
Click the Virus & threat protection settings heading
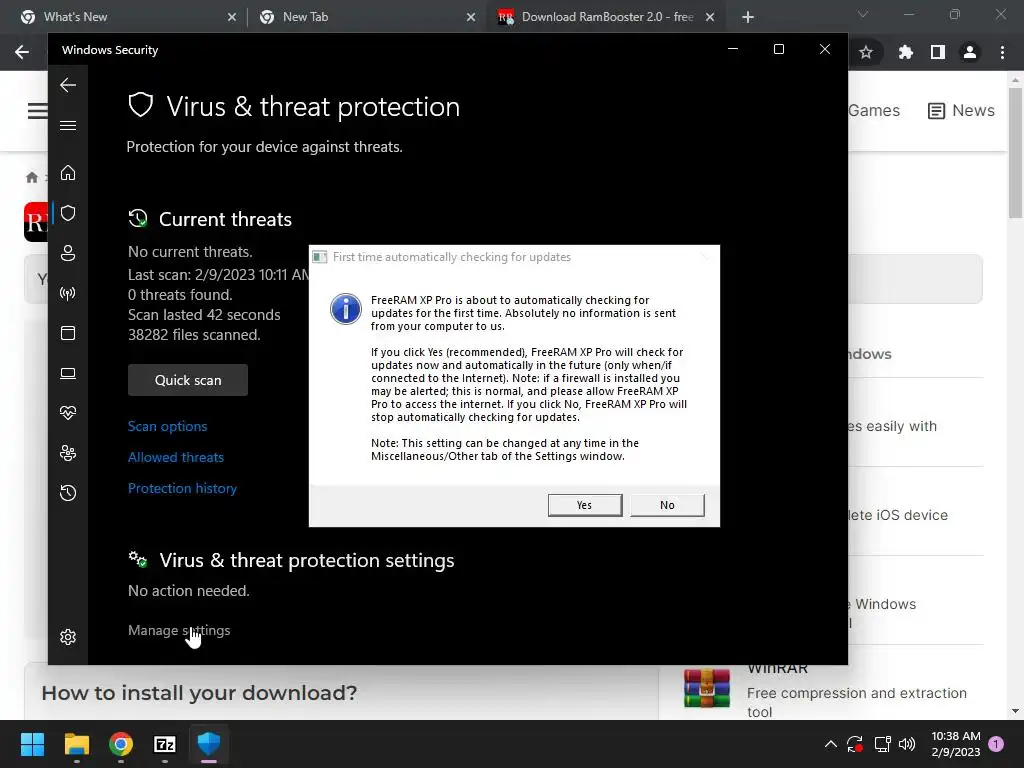[x=307, y=560]
